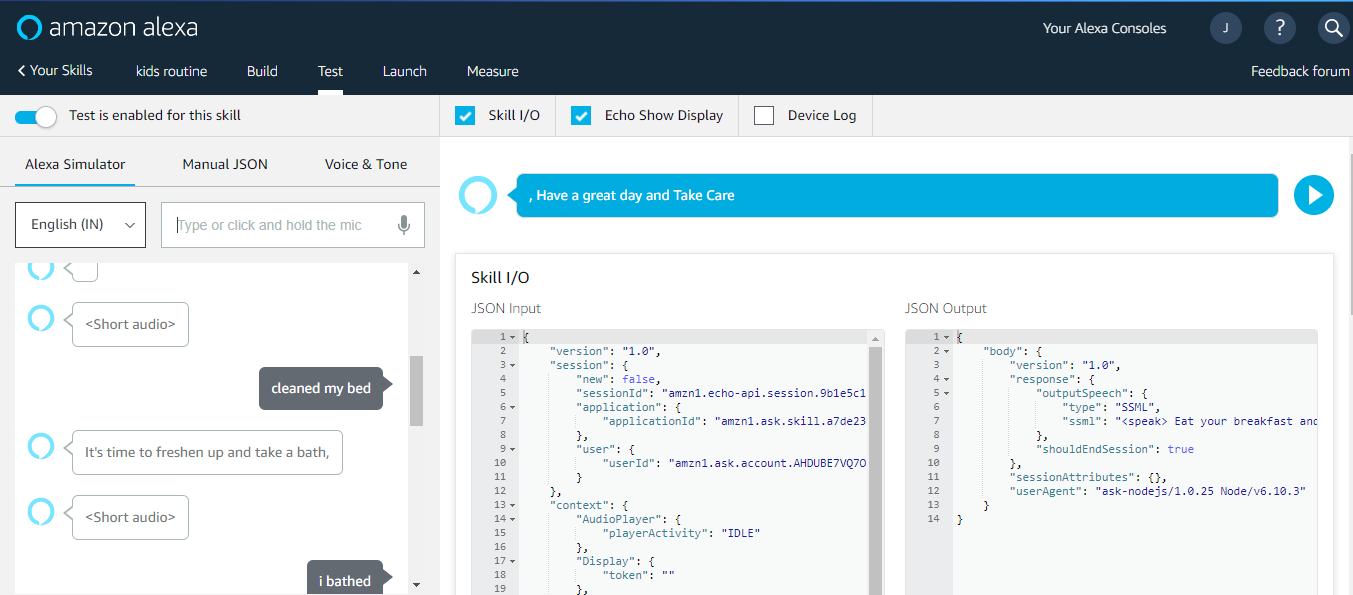Click the userAgent line in JSON Output
This screenshot has height=595, width=1353.
point(1158,491)
